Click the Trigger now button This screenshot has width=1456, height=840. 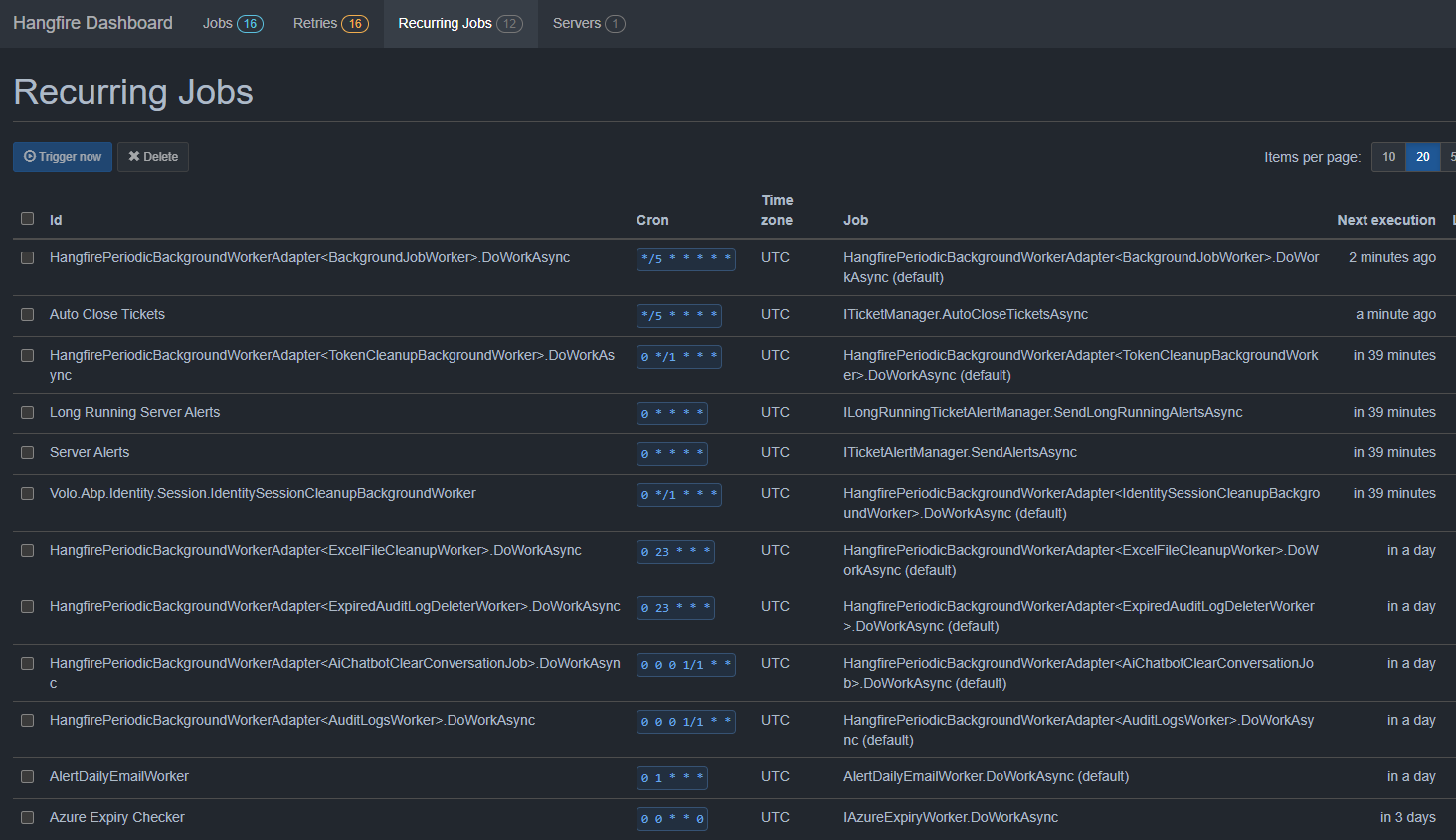click(63, 157)
